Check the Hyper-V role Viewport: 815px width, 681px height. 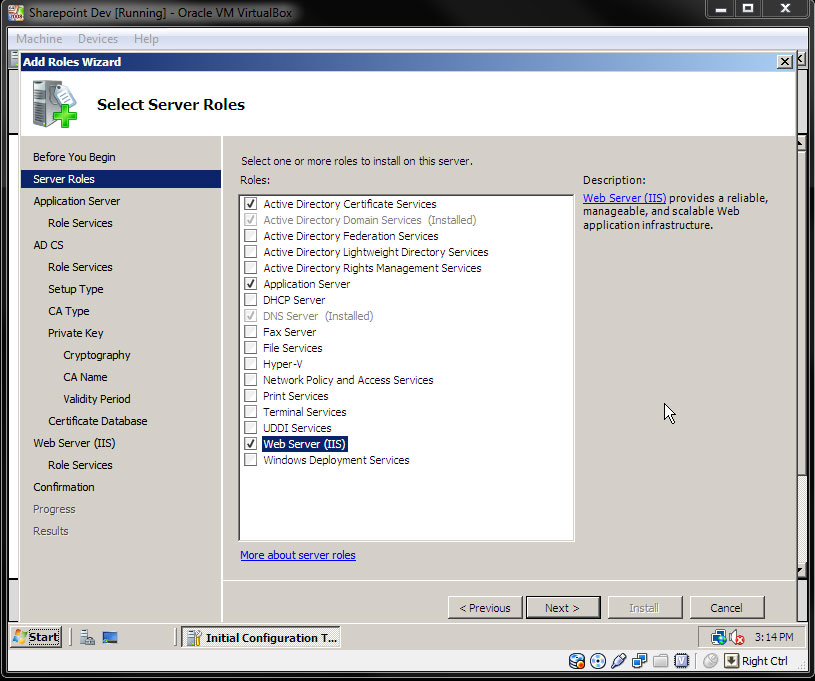coord(251,364)
